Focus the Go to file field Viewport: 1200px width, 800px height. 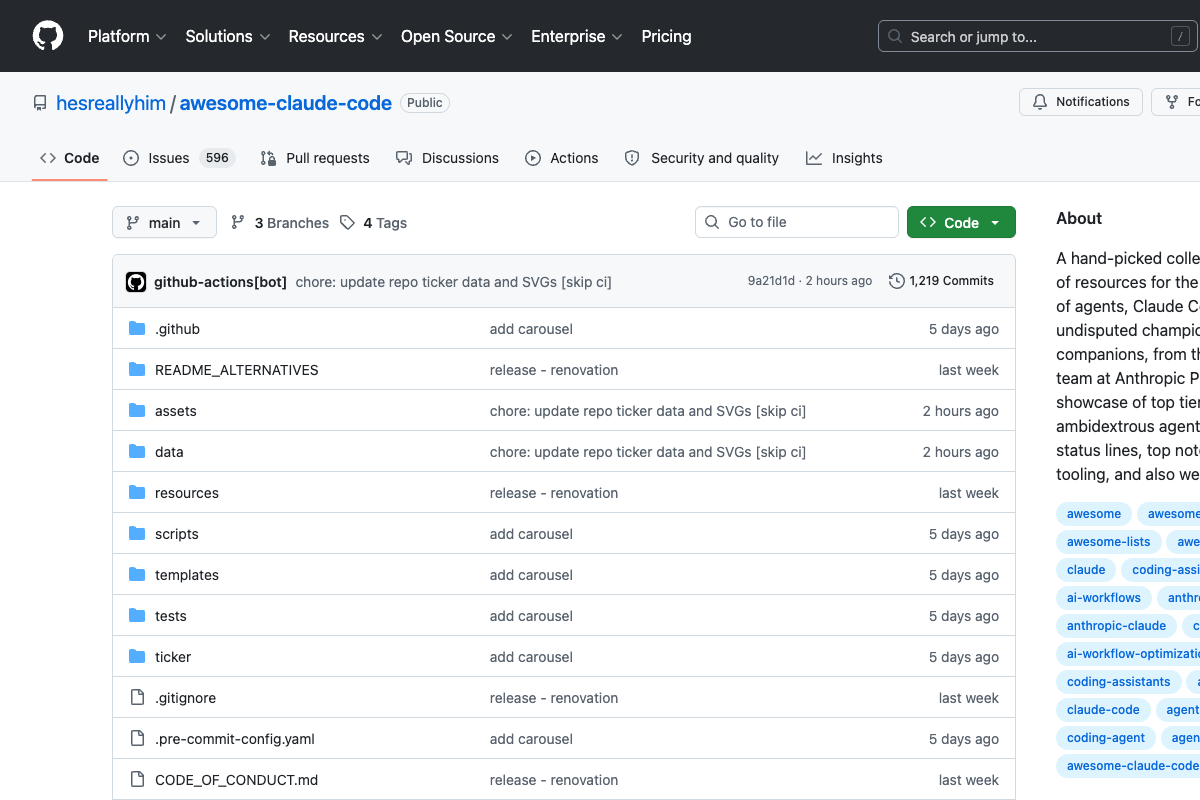point(797,222)
